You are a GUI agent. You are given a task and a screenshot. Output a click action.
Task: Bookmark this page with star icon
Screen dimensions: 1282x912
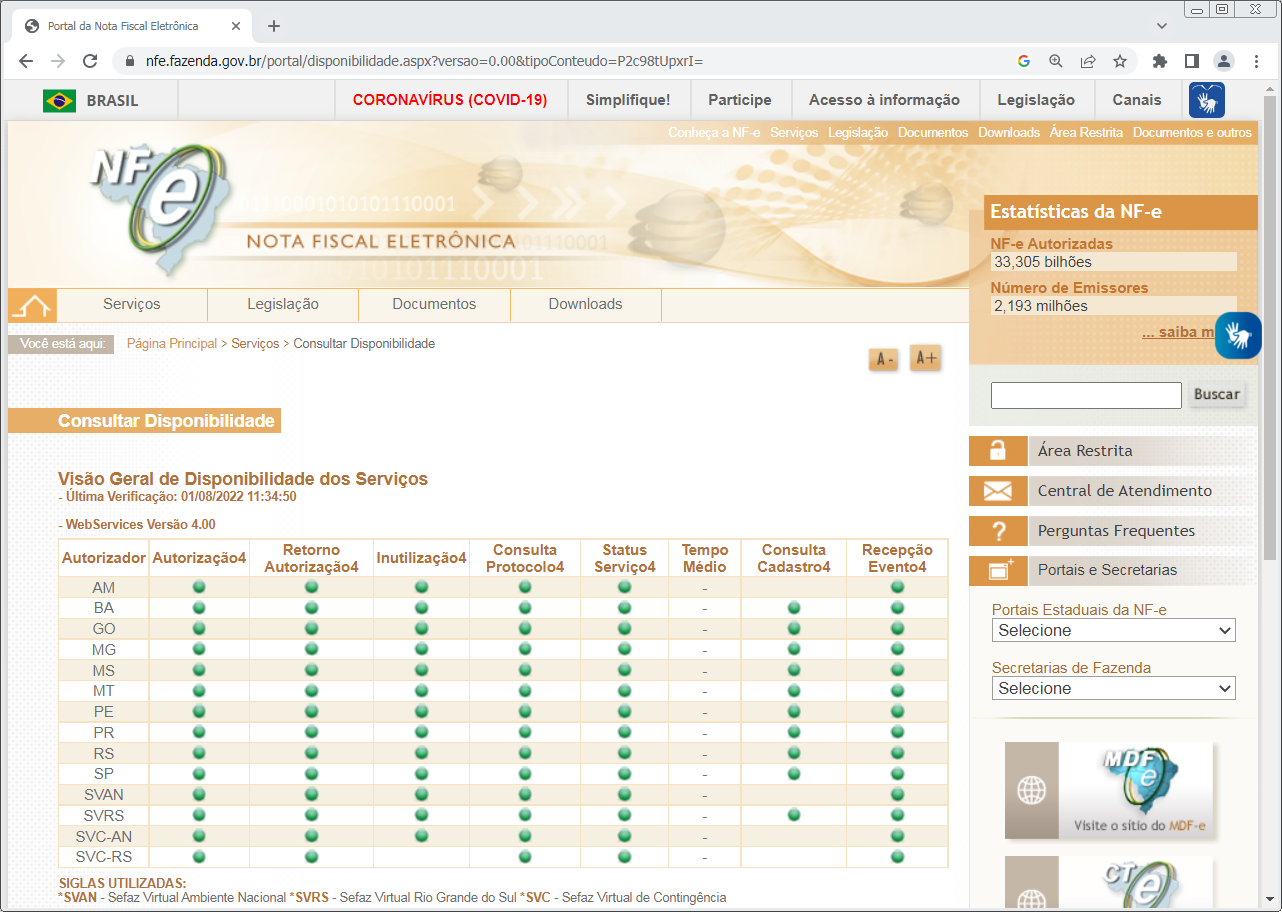(x=1120, y=61)
